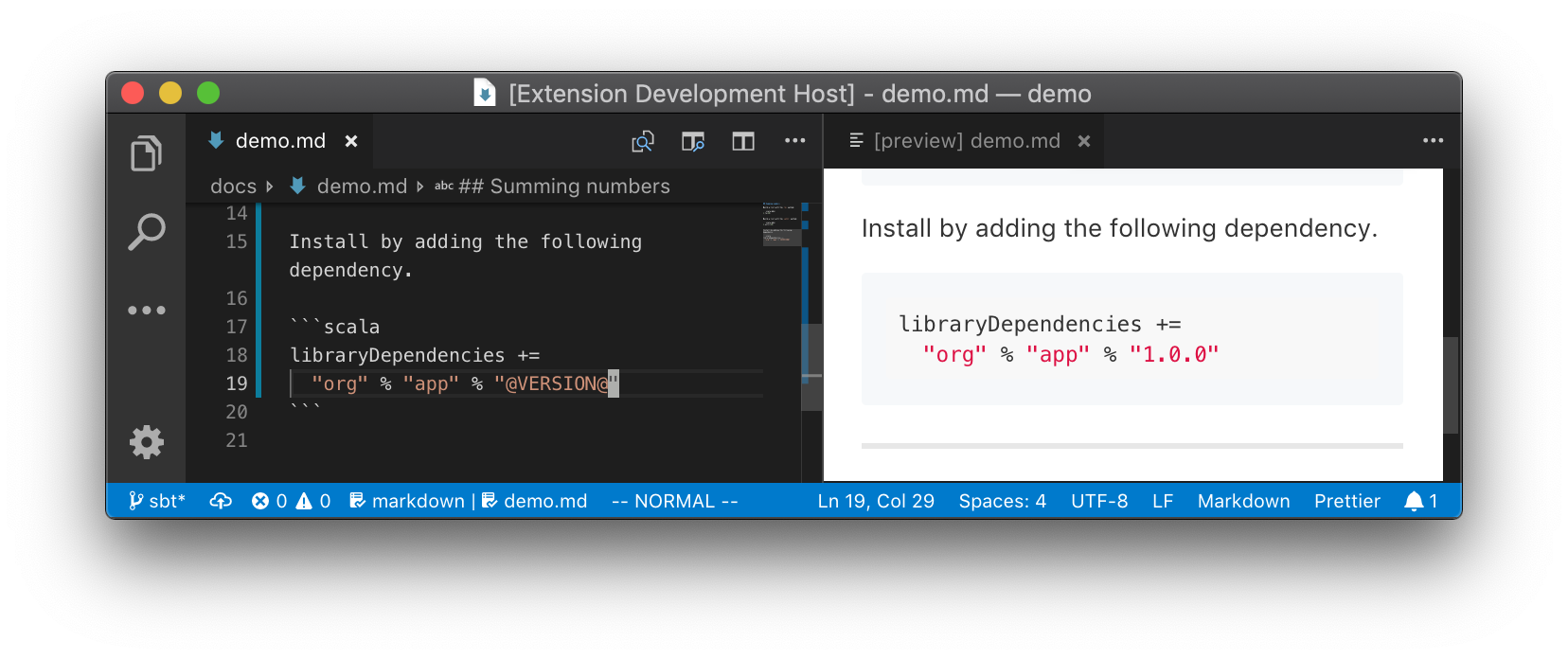Open the Explorer files icon in activity bar

tap(146, 153)
